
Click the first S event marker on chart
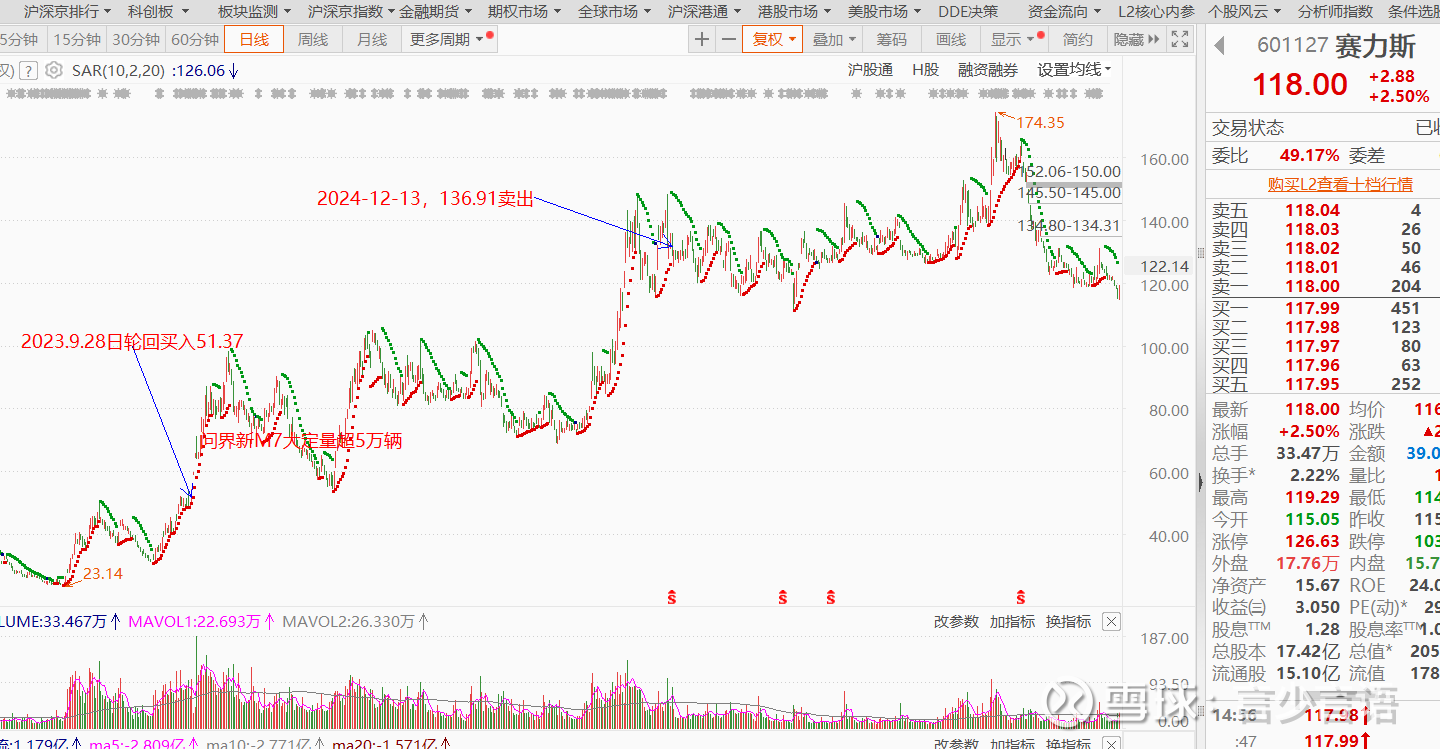pos(672,598)
